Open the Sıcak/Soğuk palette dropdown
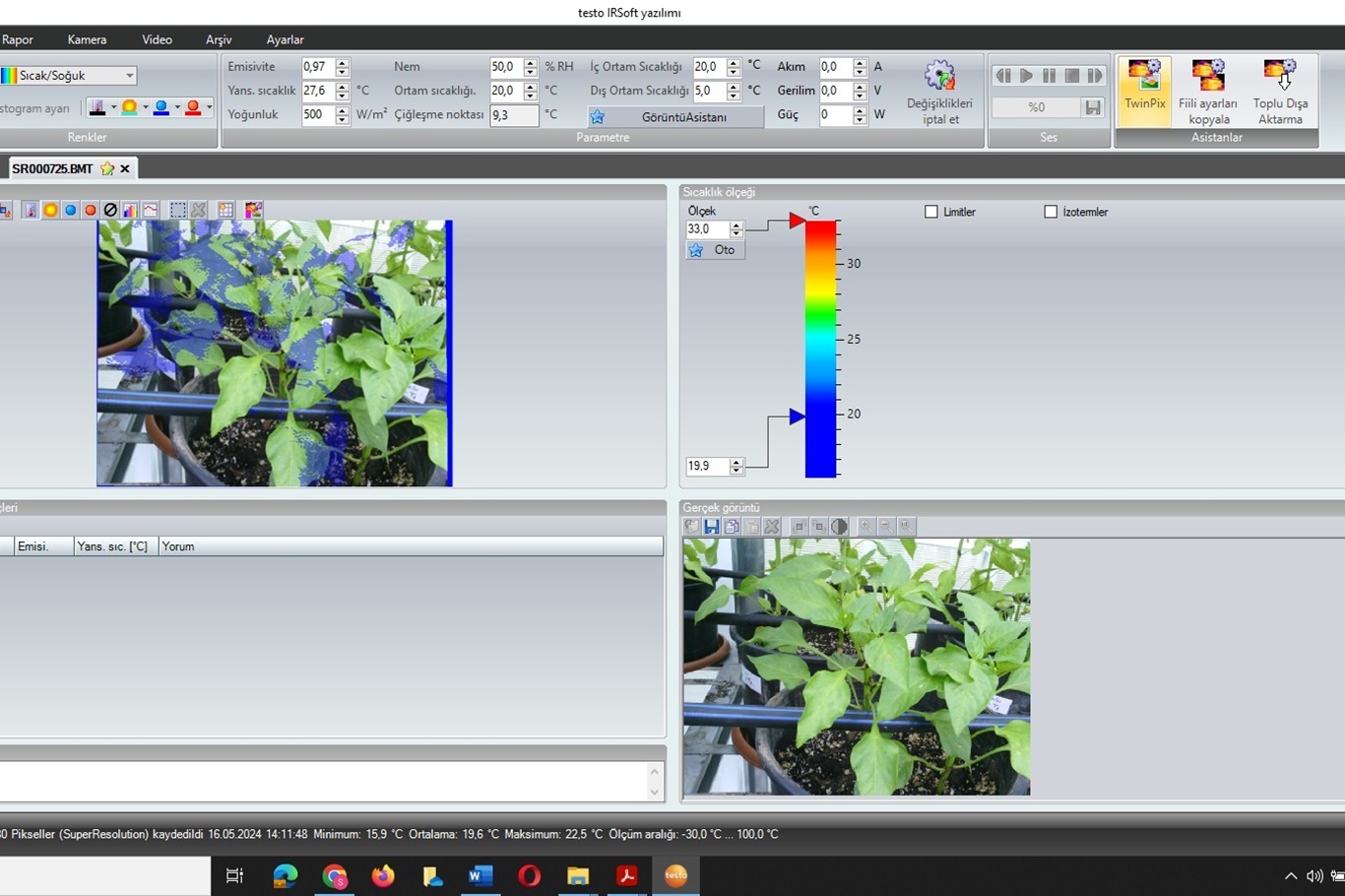Viewport: 1345px width, 896px height. (x=129, y=76)
